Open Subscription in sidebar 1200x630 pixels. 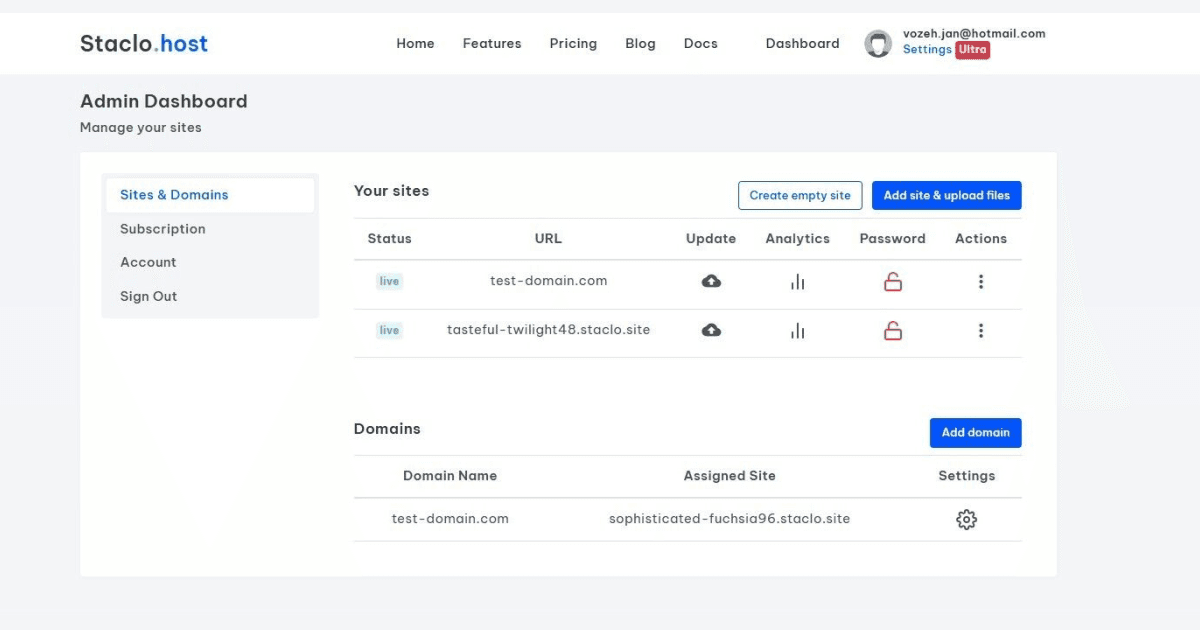(x=163, y=229)
